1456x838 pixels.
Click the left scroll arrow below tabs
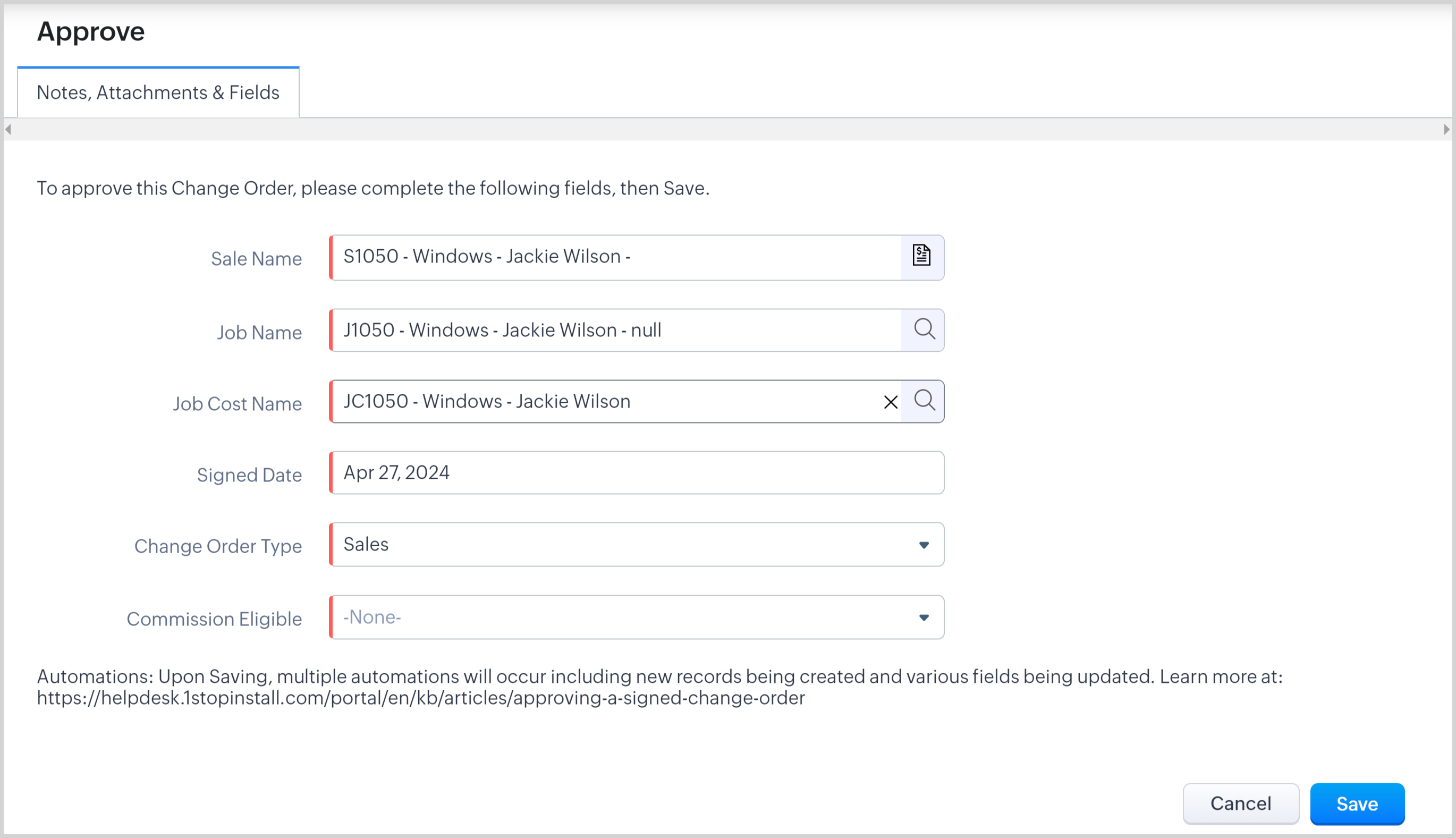(x=8, y=130)
